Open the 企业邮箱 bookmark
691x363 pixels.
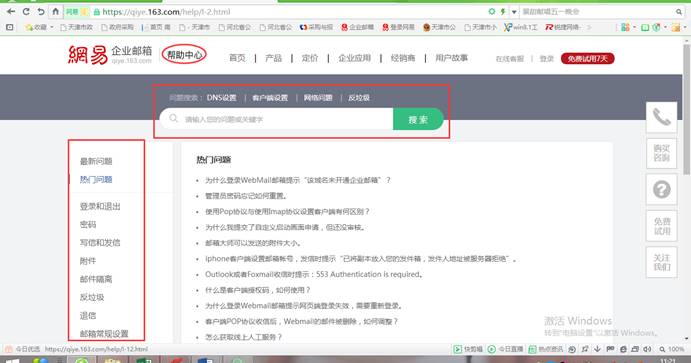[357, 27]
